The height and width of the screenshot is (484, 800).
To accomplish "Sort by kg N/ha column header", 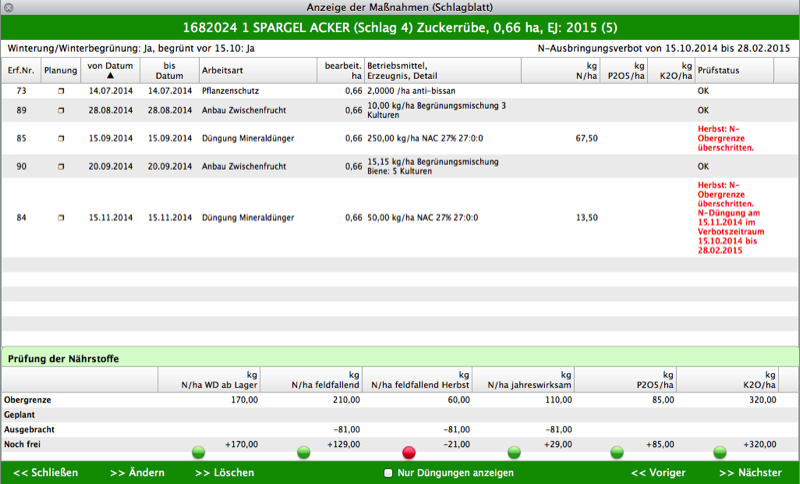I will (561, 70).
